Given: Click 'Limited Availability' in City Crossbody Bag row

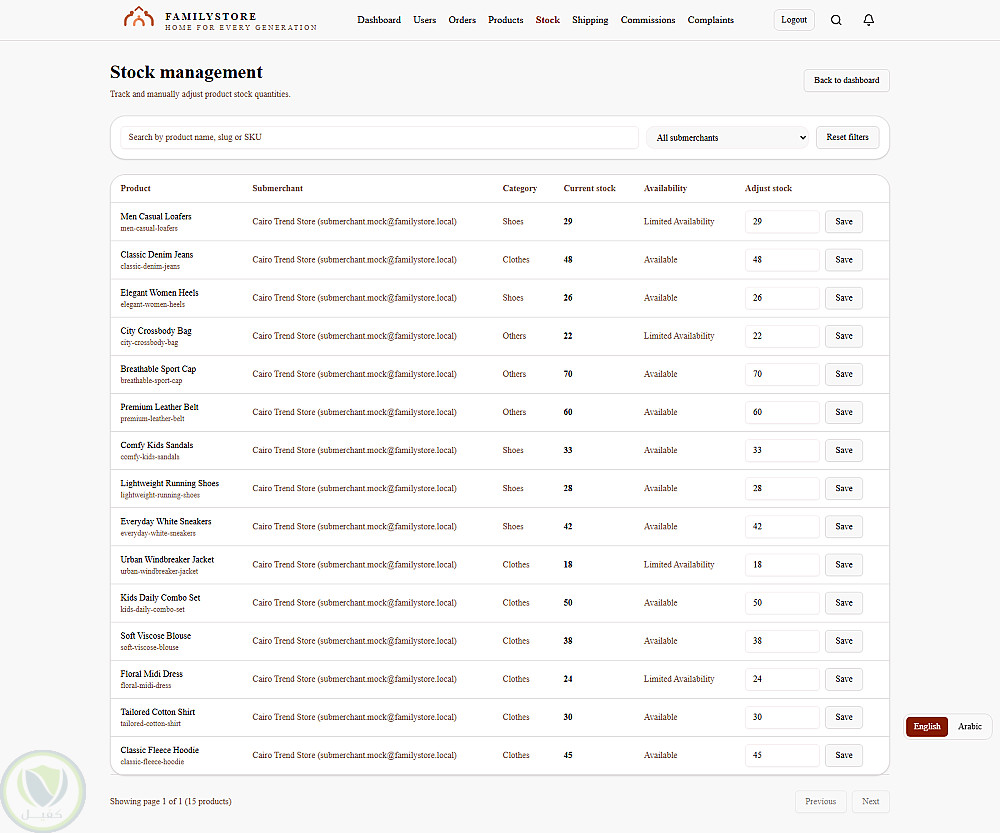Looking at the screenshot, I should 679,335.
